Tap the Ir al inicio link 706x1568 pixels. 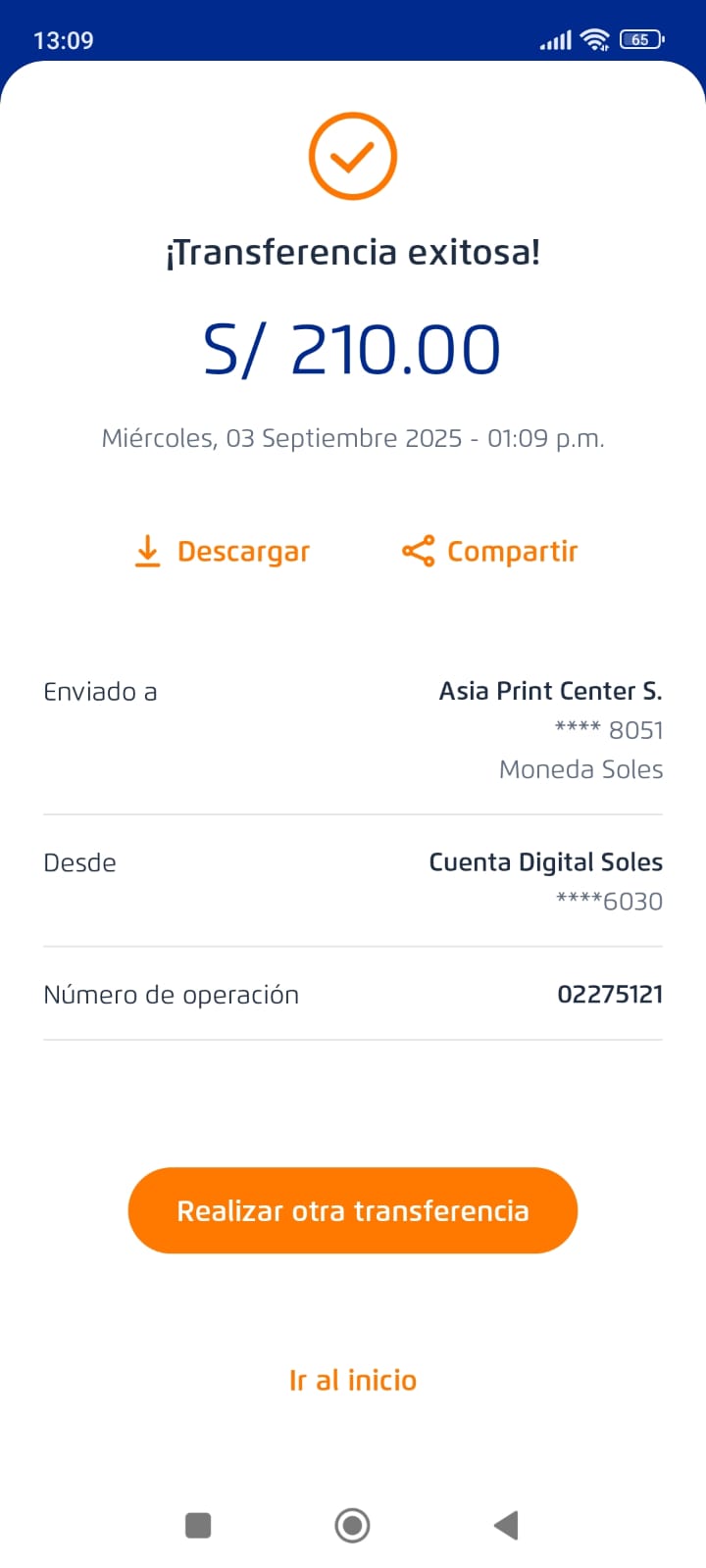point(353,1380)
